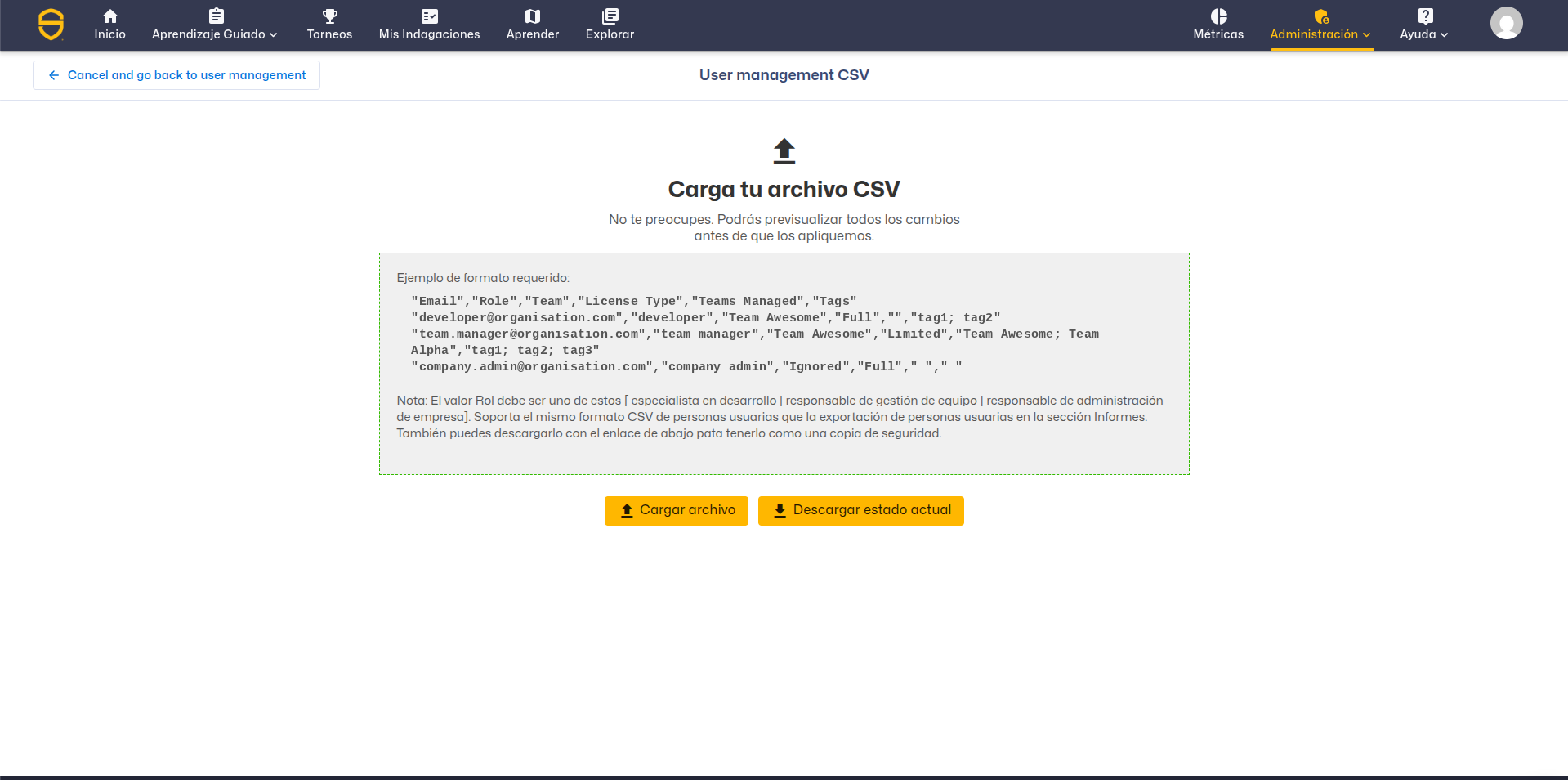Go to the Torneos menu item

[x=329, y=34]
